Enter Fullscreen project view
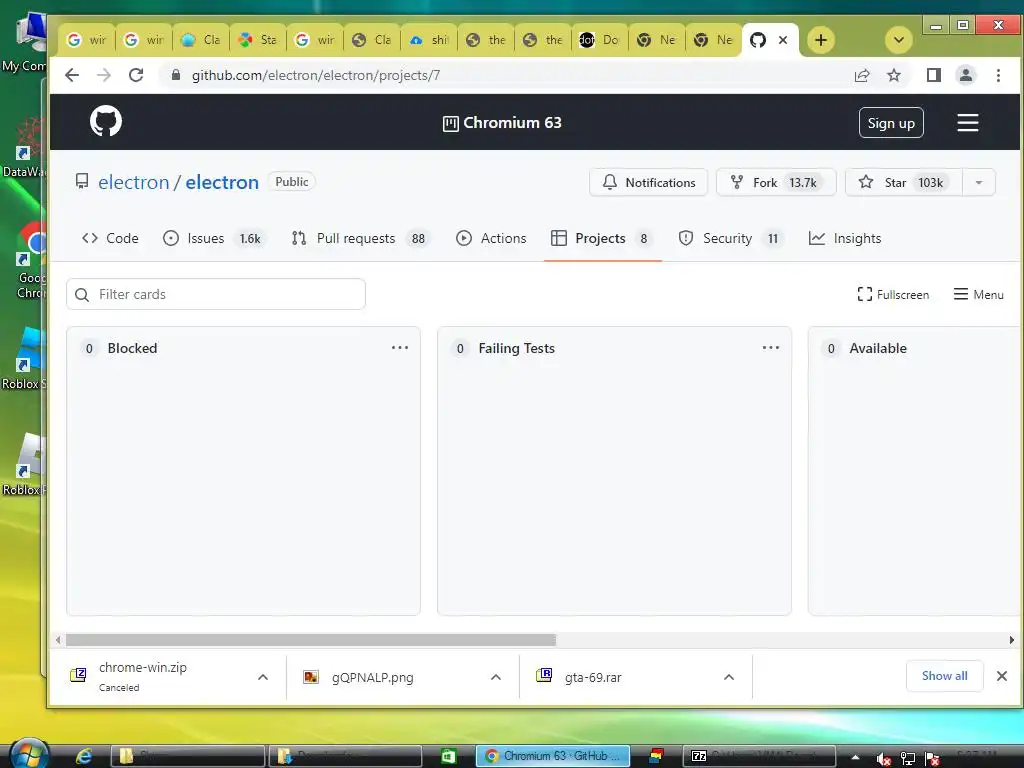The height and width of the screenshot is (768, 1024). 893,295
